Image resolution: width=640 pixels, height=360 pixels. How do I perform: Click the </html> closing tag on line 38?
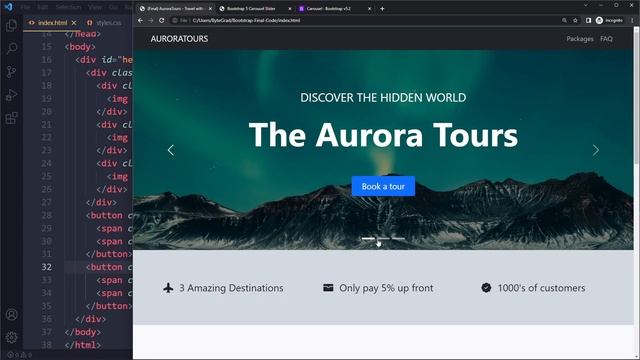pos(82,345)
